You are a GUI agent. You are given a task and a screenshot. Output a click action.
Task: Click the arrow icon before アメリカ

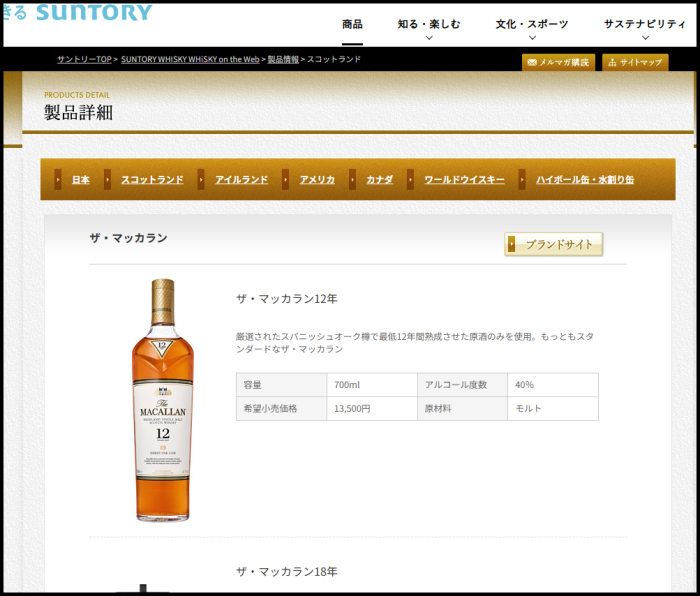(287, 180)
